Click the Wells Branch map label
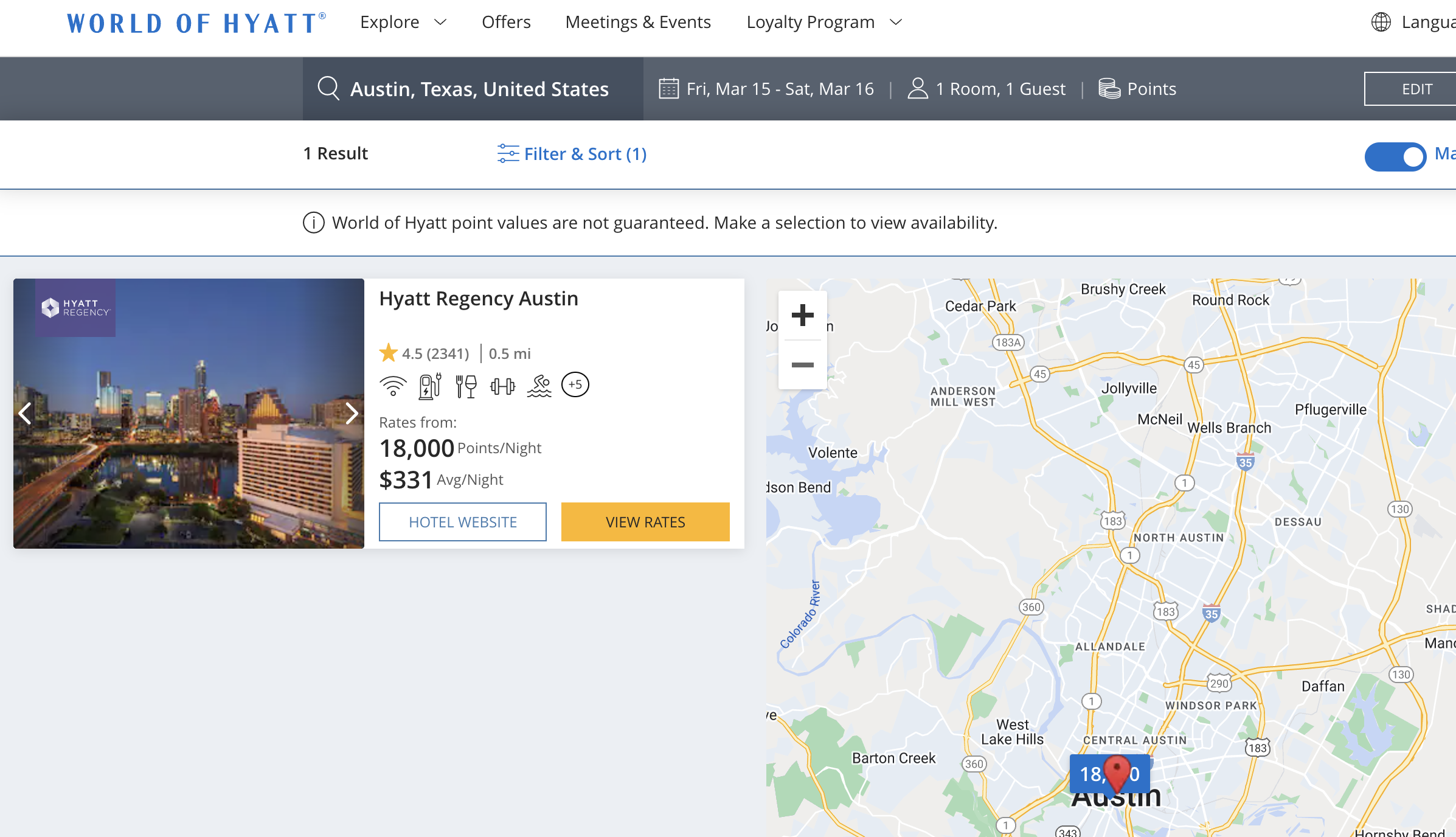 click(x=1229, y=428)
